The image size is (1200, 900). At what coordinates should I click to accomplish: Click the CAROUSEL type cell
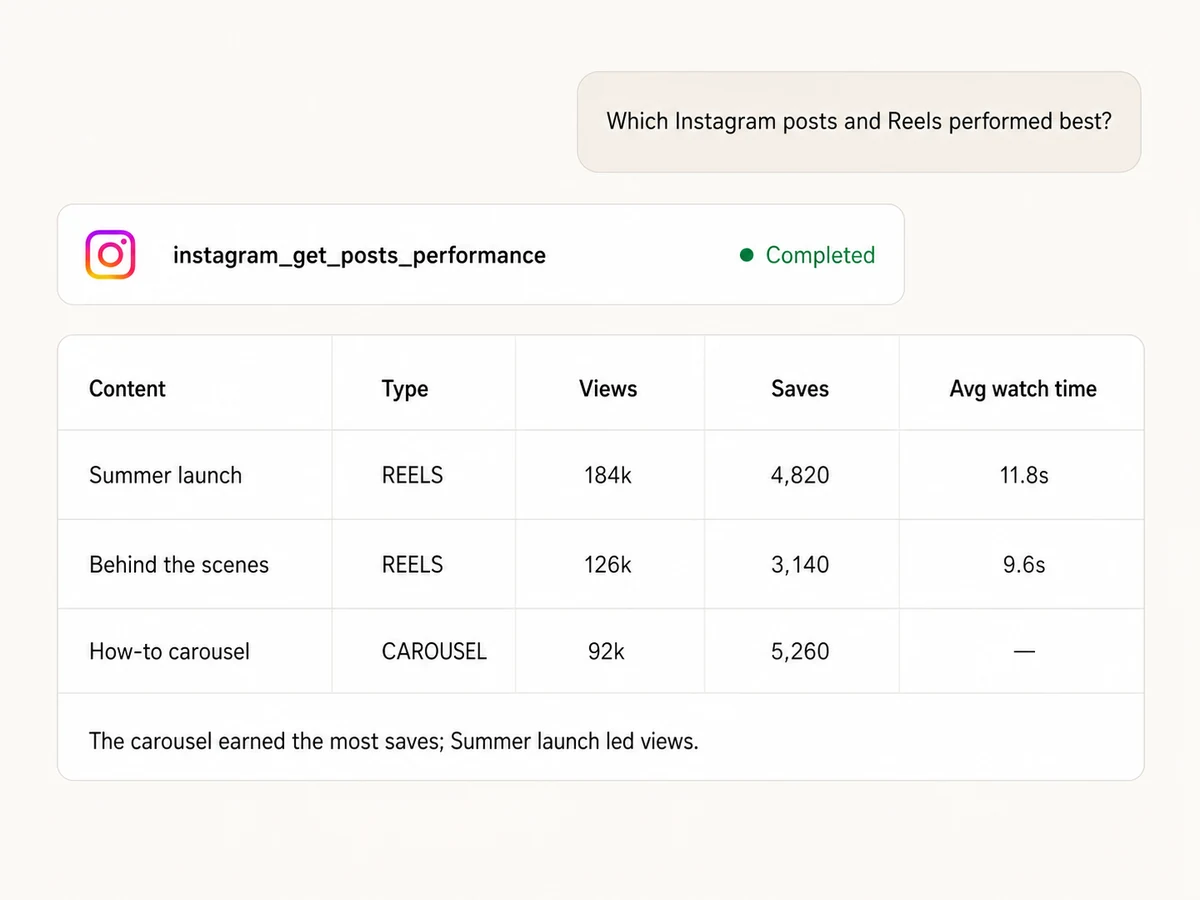tap(434, 652)
